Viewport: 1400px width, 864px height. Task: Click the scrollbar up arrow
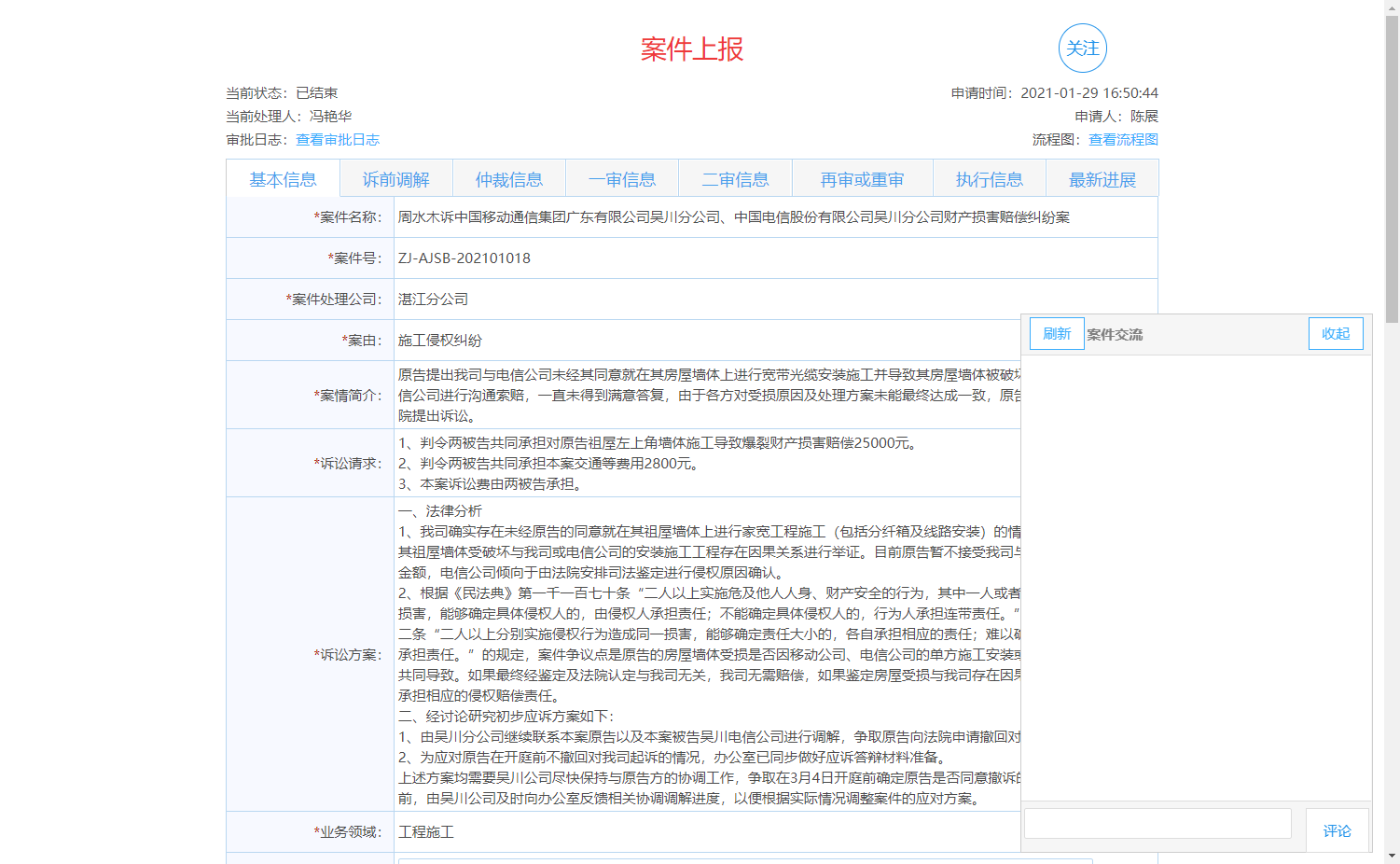pyautogui.click(x=1392, y=7)
